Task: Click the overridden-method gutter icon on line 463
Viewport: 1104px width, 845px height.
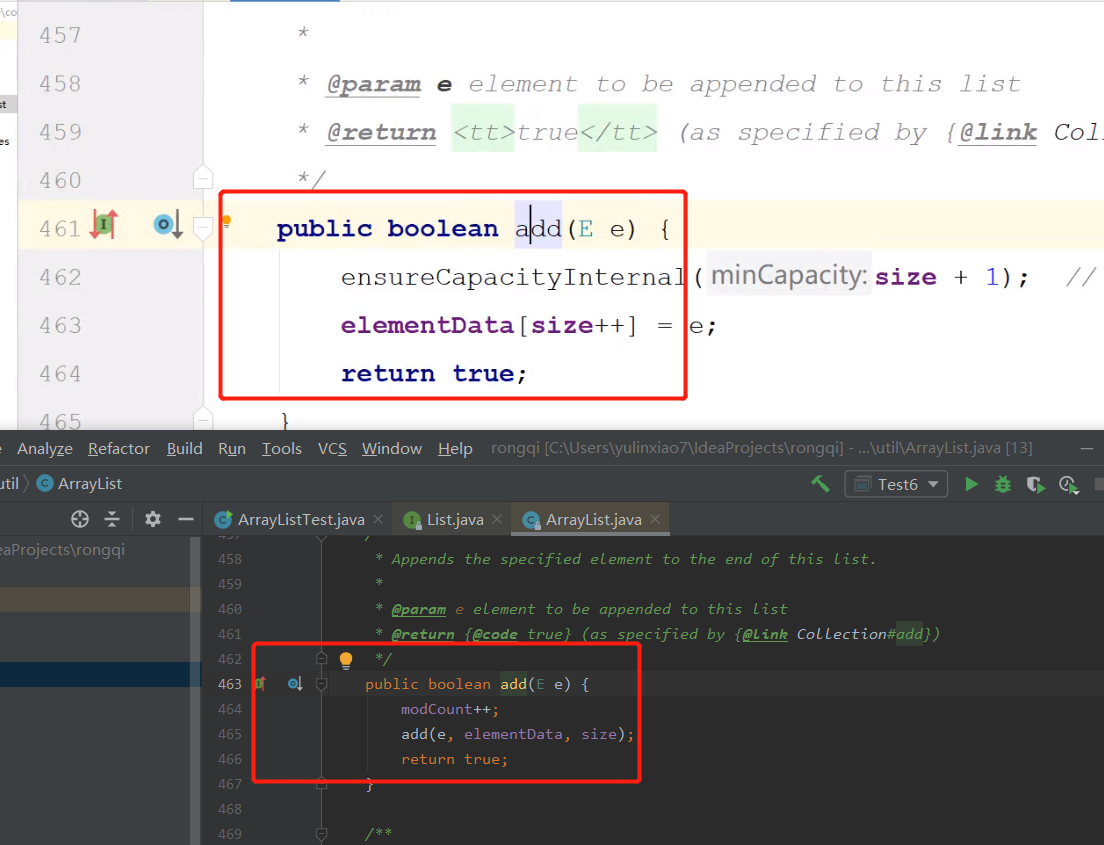Action: (x=295, y=683)
